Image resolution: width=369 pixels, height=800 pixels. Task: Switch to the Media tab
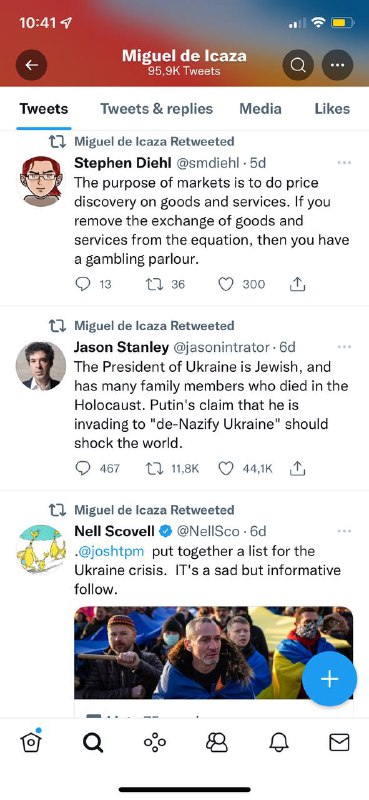click(260, 109)
